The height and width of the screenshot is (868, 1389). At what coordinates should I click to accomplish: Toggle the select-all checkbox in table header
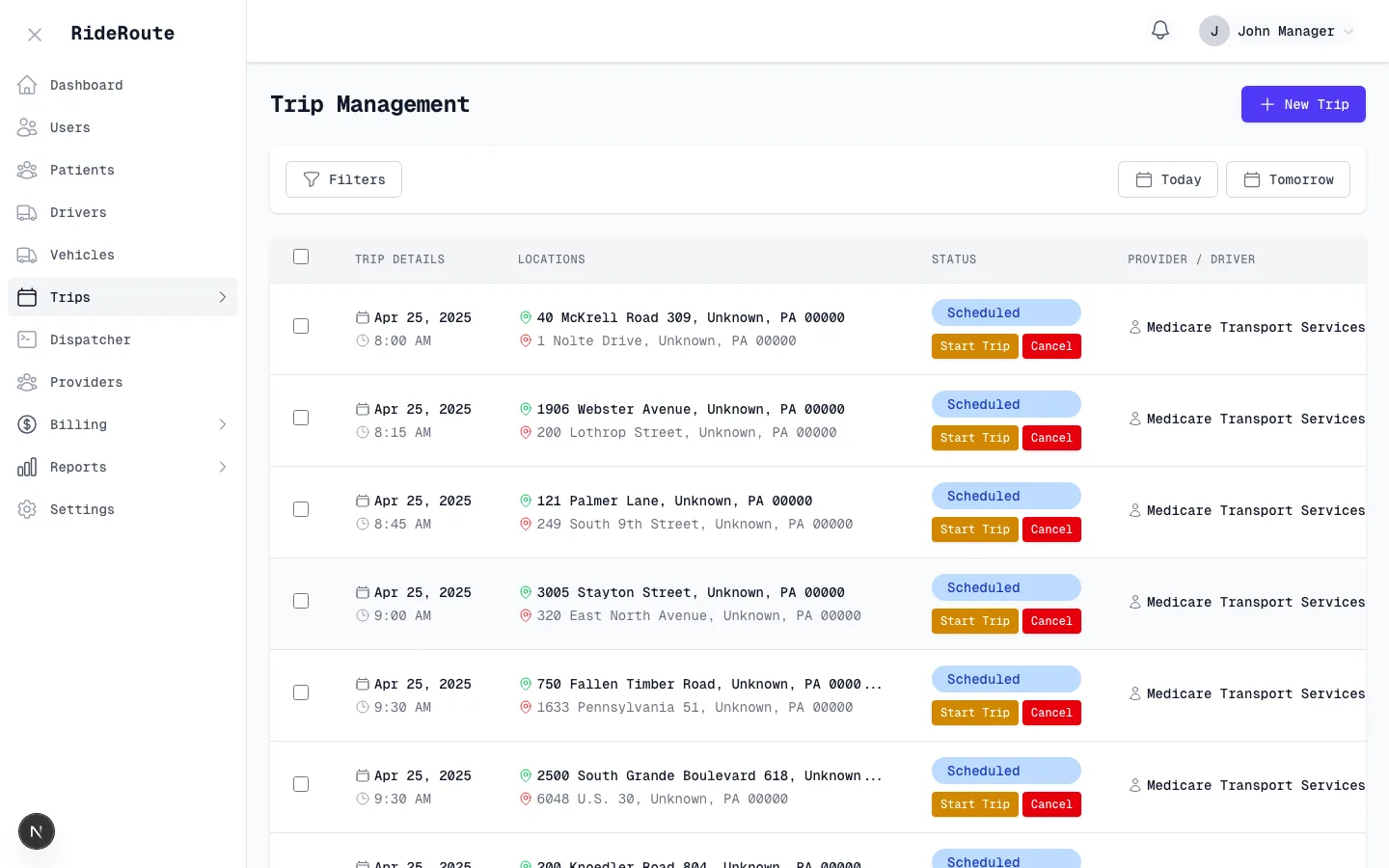pyautogui.click(x=301, y=257)
